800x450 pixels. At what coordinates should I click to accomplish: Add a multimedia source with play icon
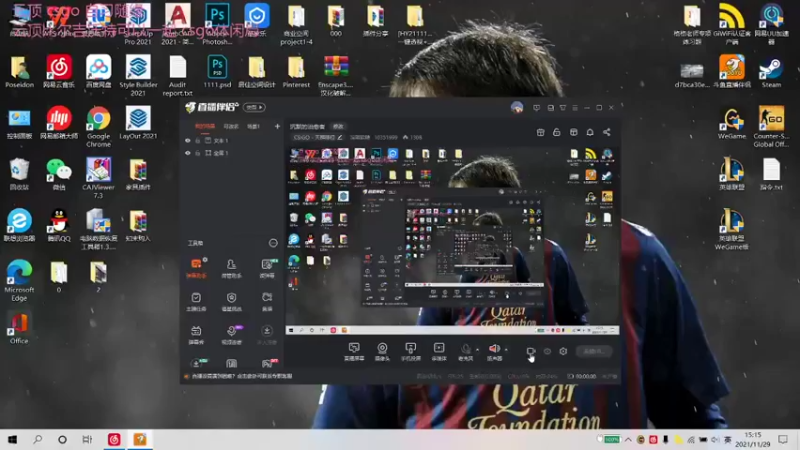pos(439,352)
